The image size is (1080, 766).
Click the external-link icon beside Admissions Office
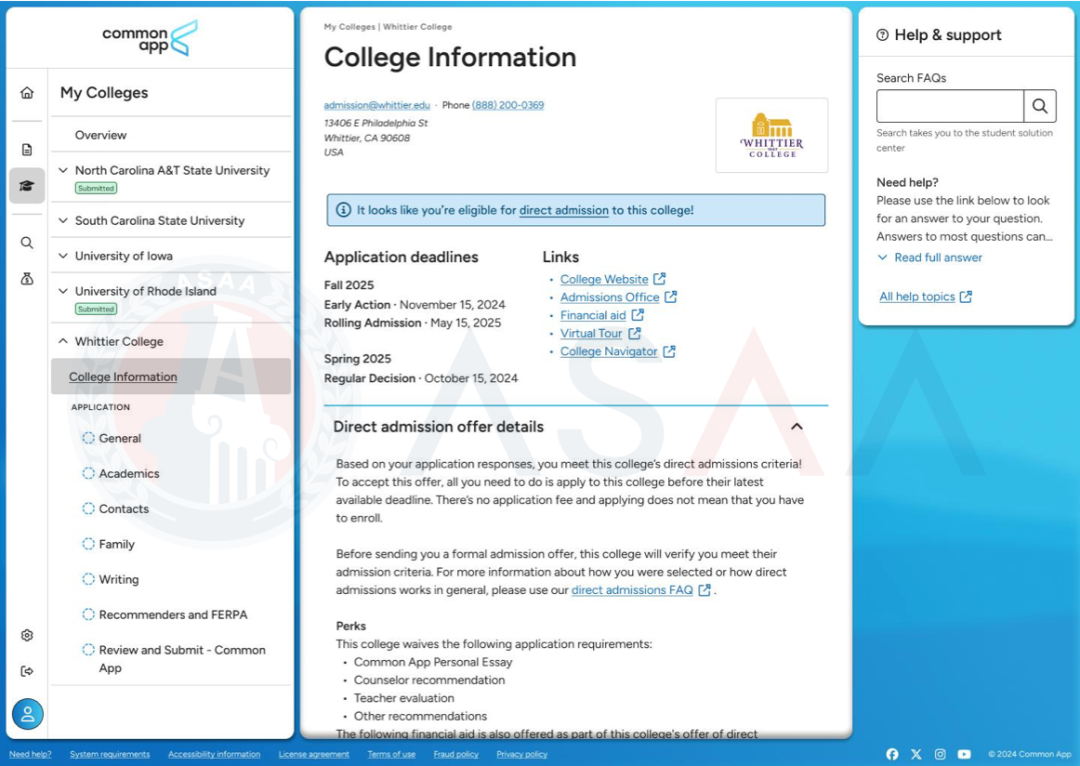pyautogui.click(x=671, y=297)
